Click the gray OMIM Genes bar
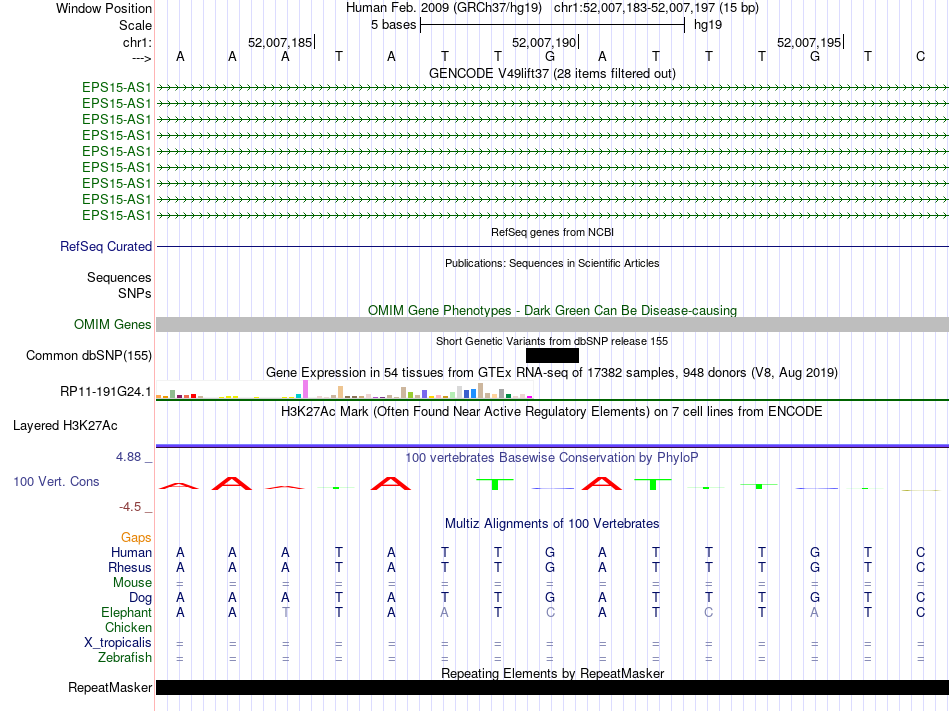The width and height of the screenshot is (950, 711). [552, 325]
